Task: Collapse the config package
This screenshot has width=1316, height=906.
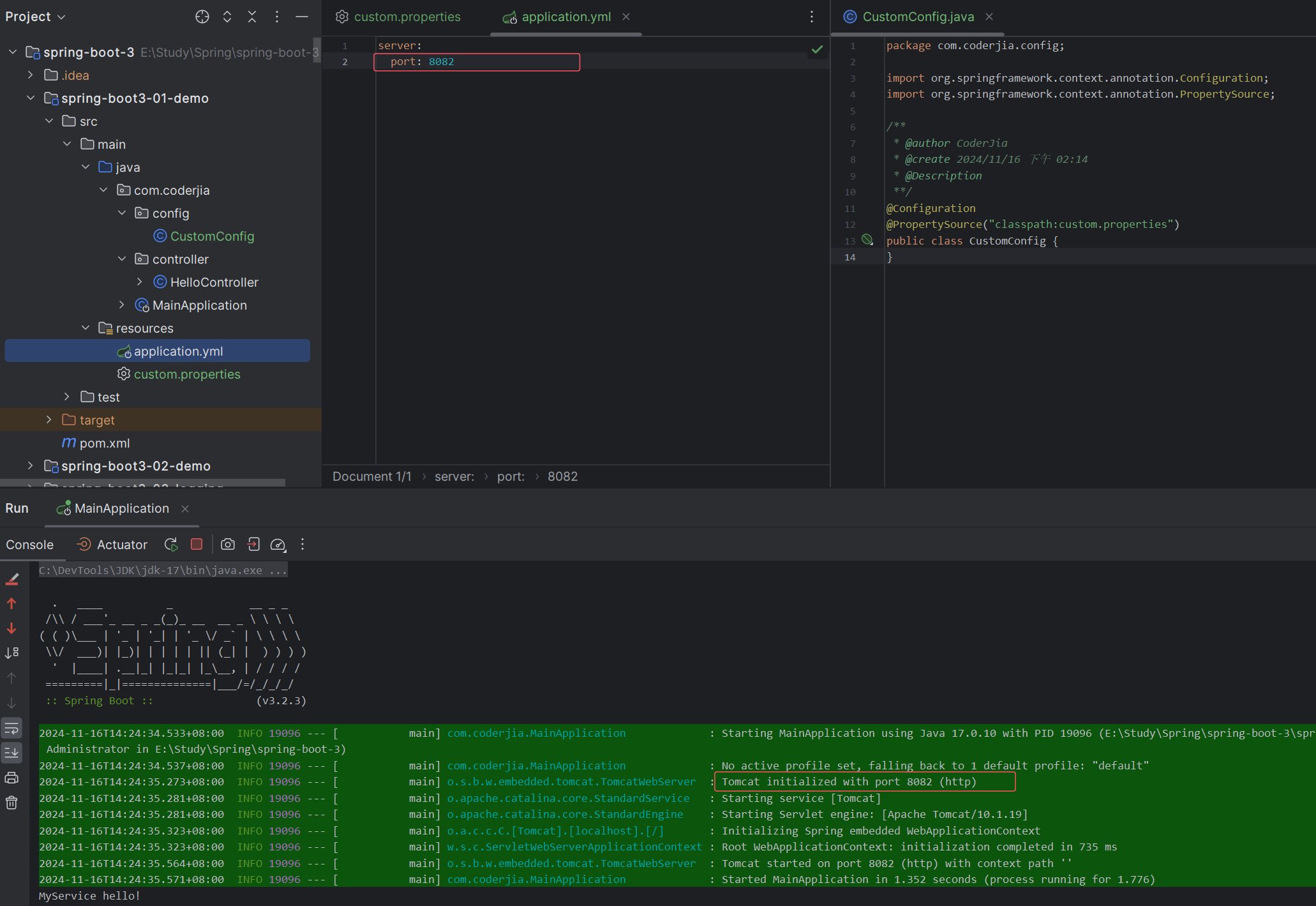Action: pyautogui.click(x=122, y=213)
